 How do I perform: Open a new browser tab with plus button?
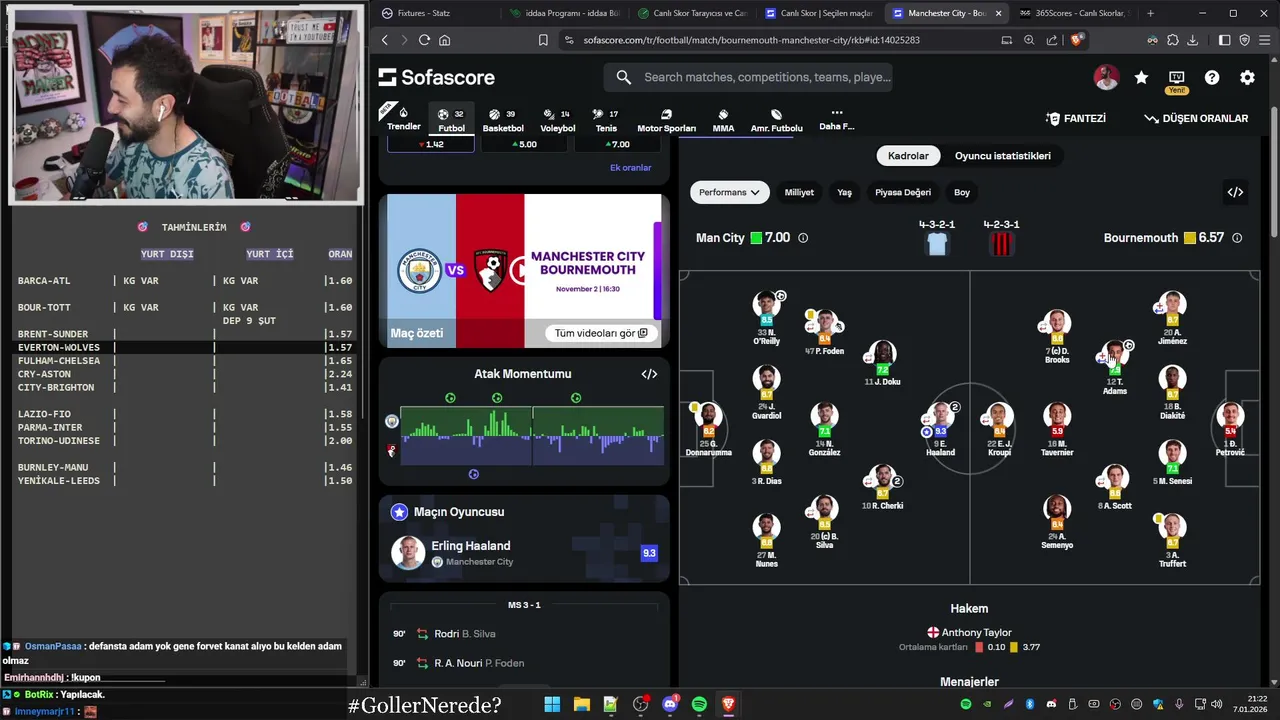[x=1150, y=13]
